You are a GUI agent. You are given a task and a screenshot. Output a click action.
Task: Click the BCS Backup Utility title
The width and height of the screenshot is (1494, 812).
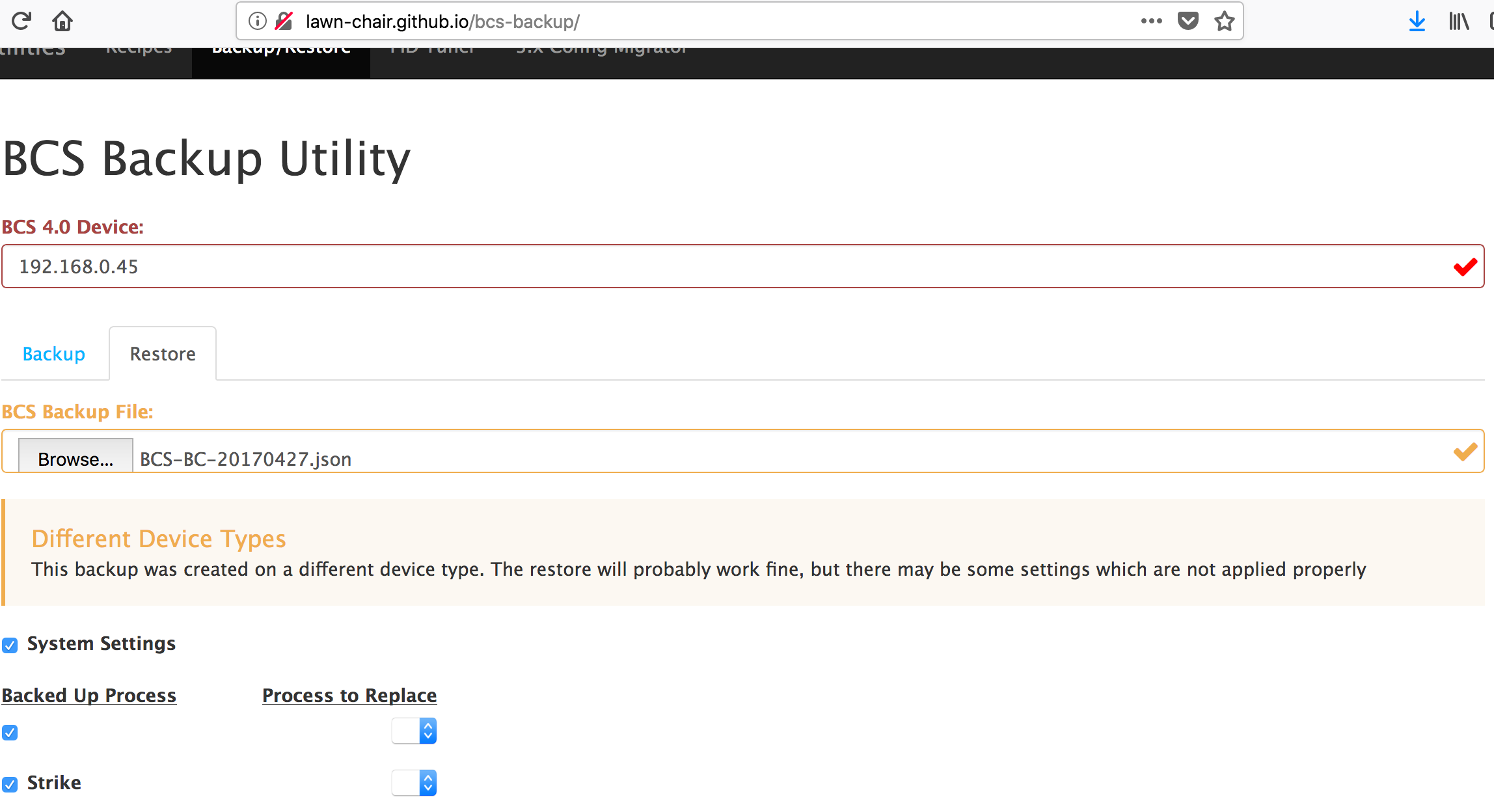(x=207, y=158)
